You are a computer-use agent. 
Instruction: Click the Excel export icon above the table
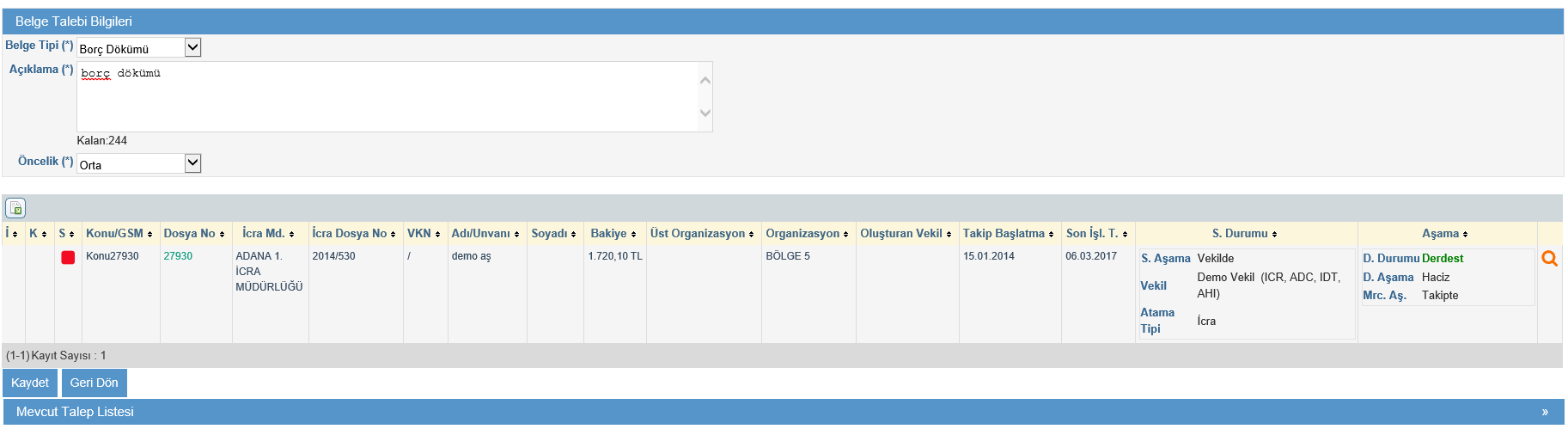15,208
